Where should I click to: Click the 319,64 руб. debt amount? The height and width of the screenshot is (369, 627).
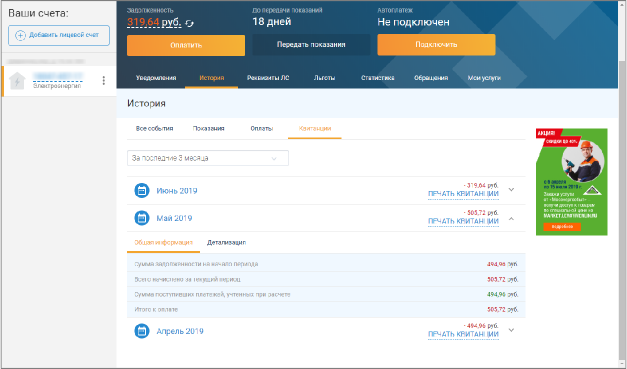[x=154, y=22]
